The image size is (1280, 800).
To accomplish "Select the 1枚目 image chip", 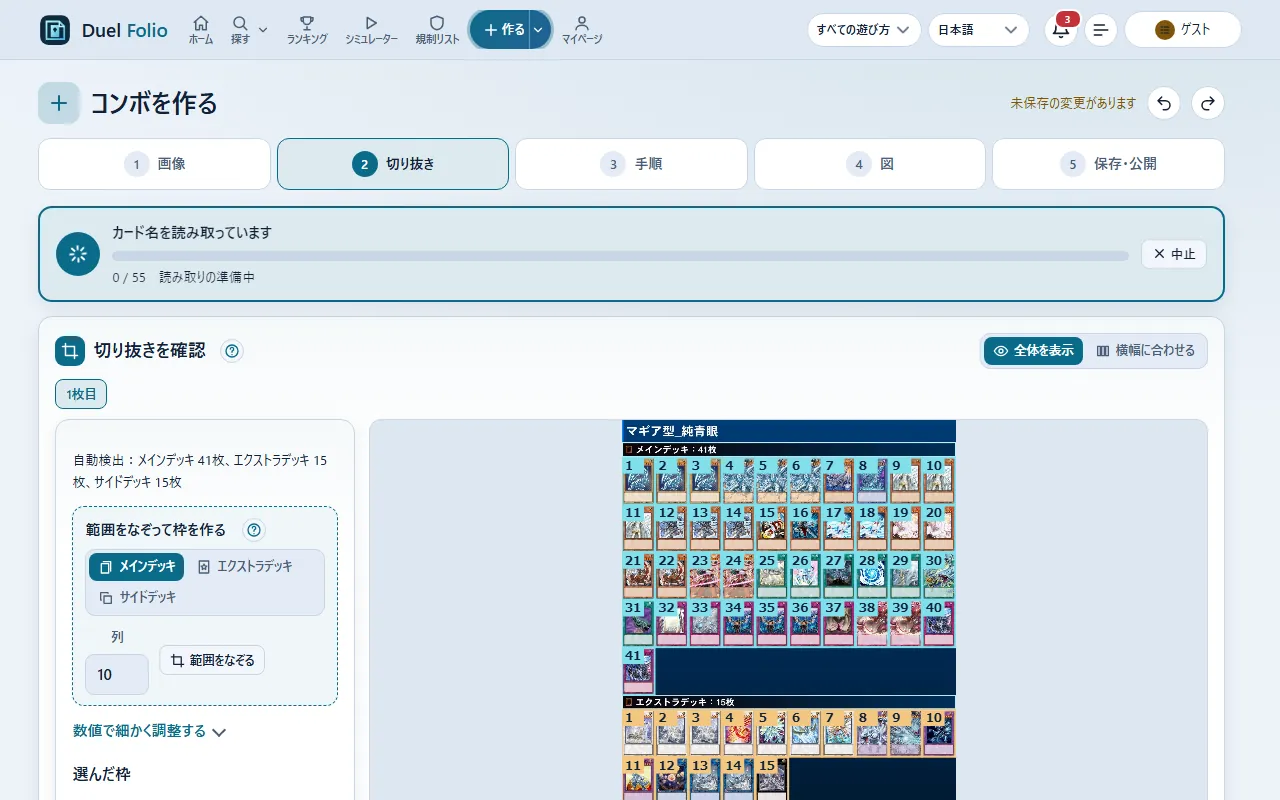I will [81, 394].
